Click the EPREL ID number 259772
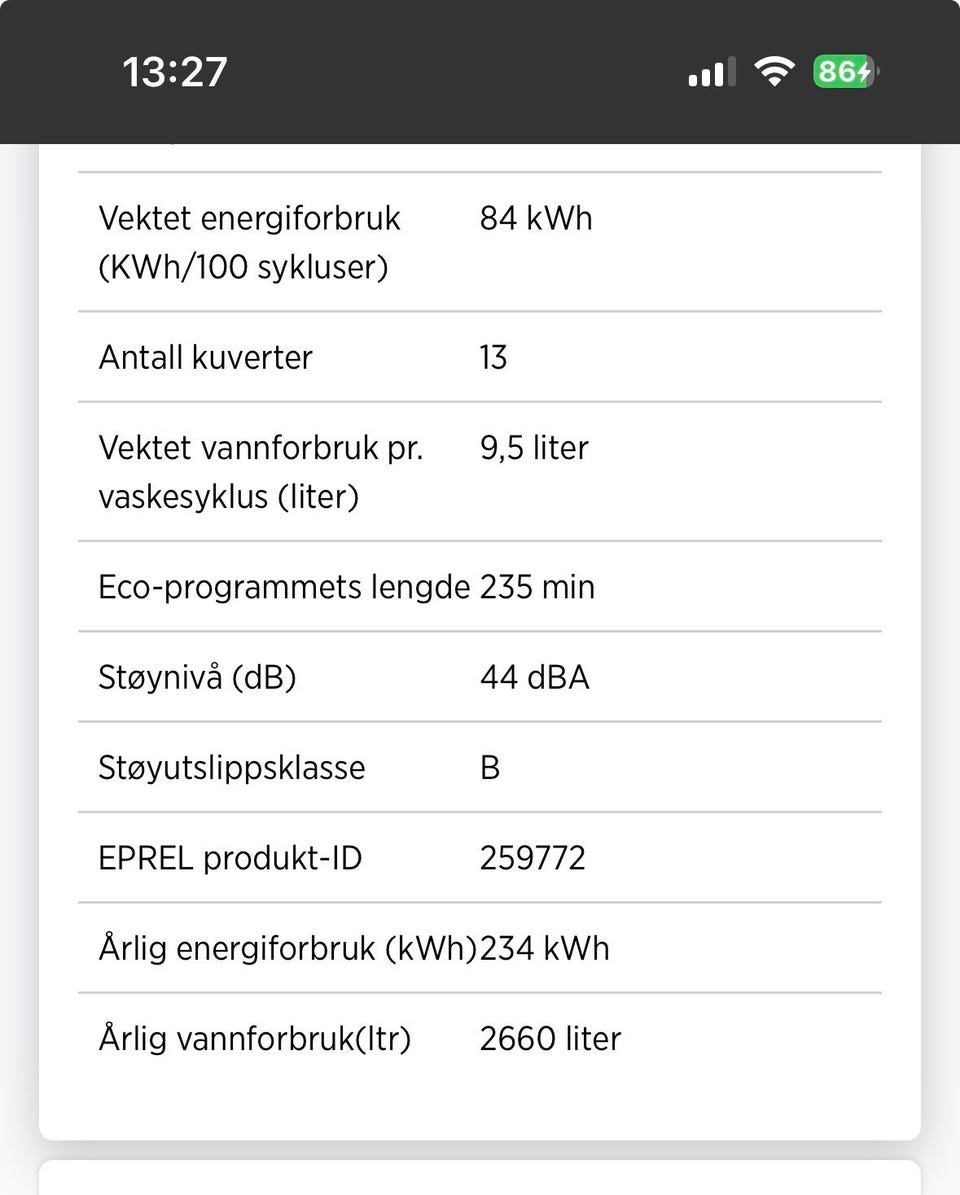The image size is (960, 1195). coord(533,858)
